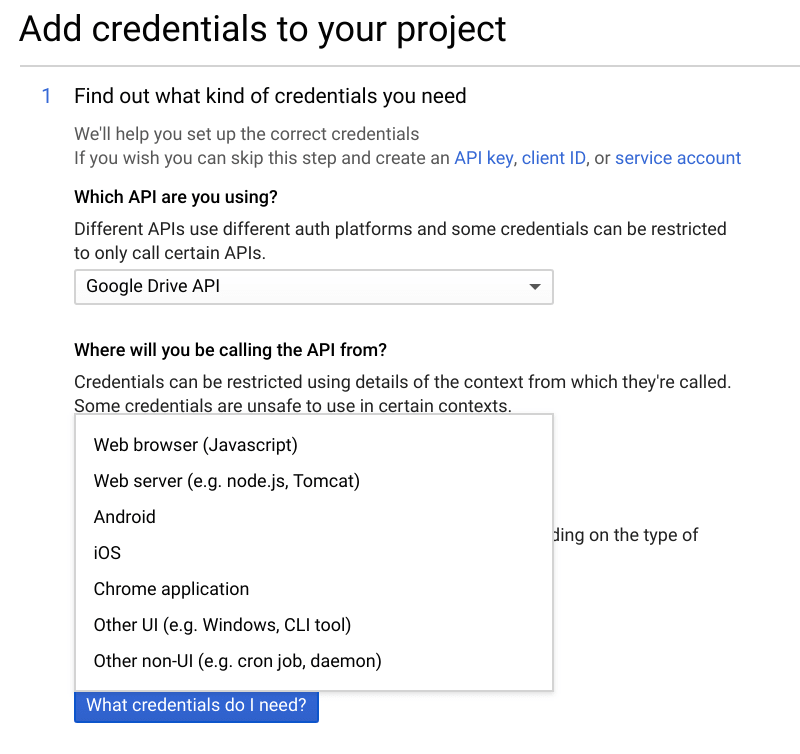
Task: Choose Web server (e.g. node.js, Tomcat)
Action: (314, 481)
